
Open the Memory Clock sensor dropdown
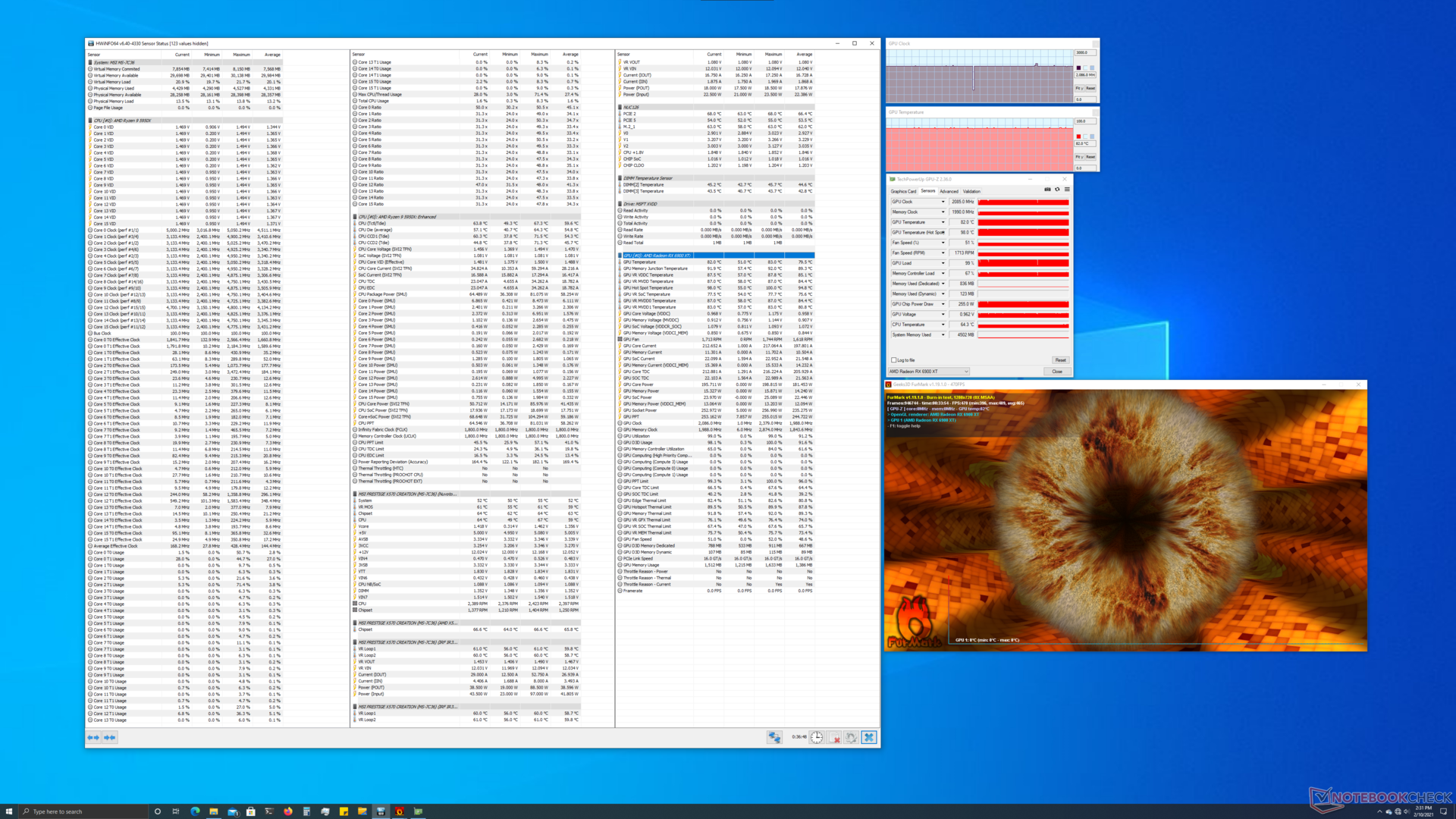[943, 212]
